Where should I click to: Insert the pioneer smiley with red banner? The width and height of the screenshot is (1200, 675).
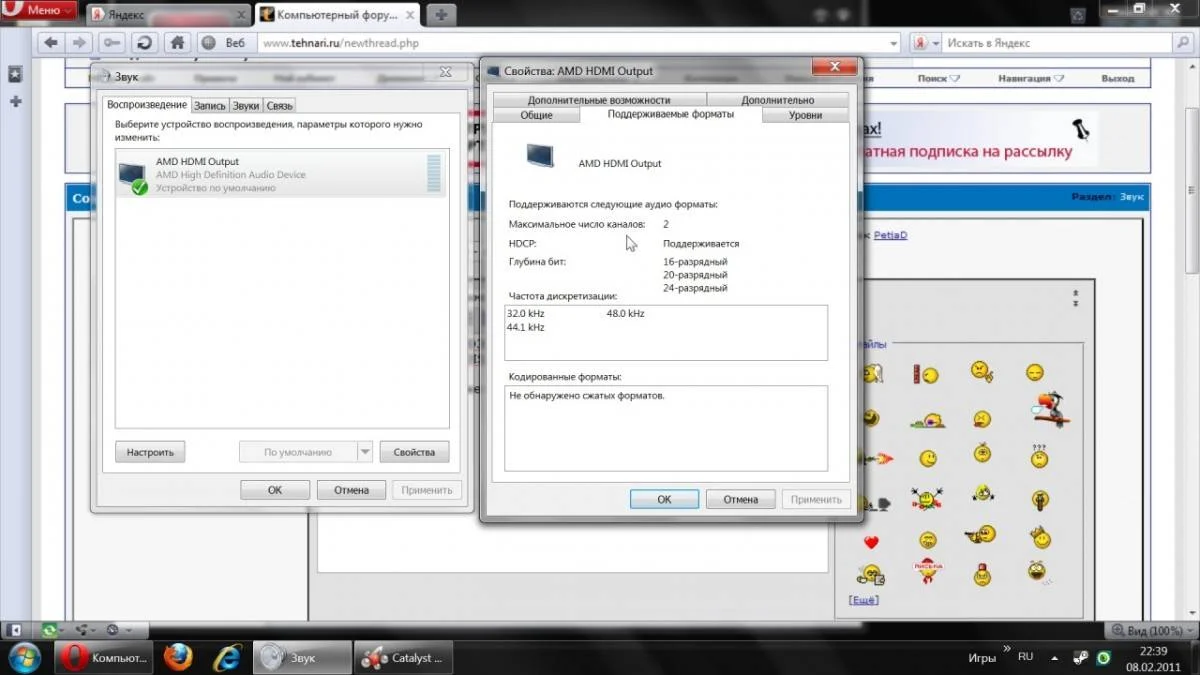(927, 571)
